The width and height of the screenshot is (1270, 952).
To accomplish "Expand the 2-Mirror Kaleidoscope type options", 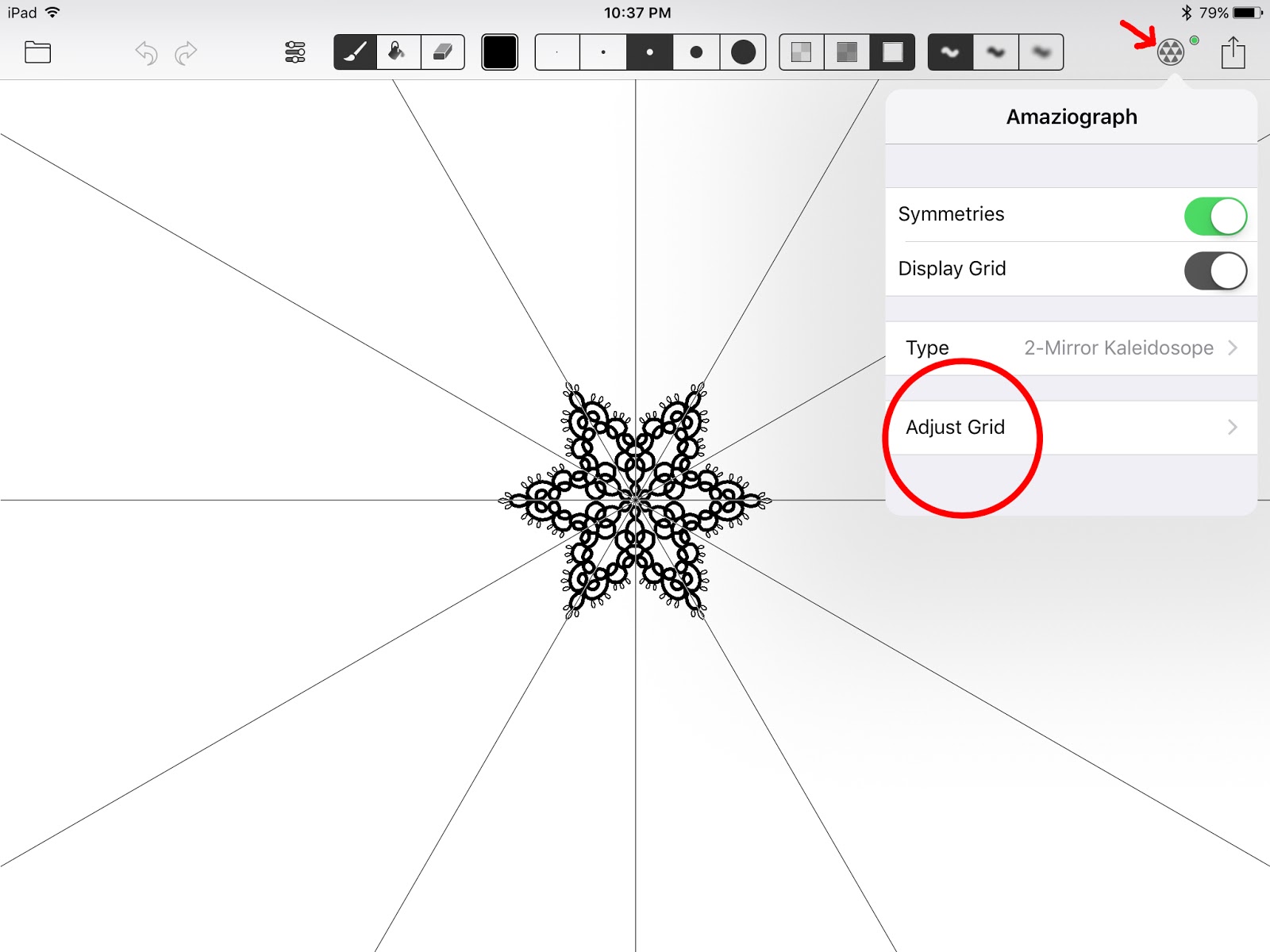I will point(1231,347).
